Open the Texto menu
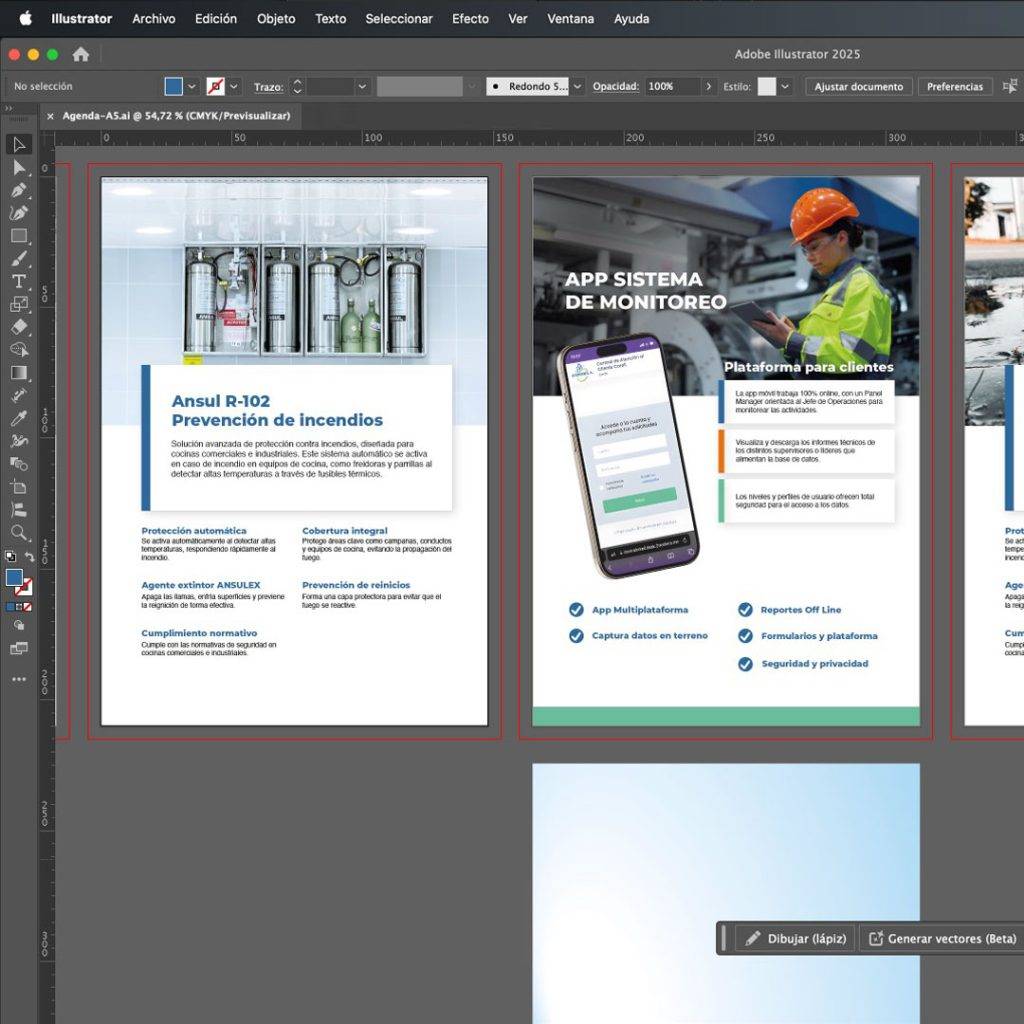Screen dimensions: 1024x1024 pos(330,19)
